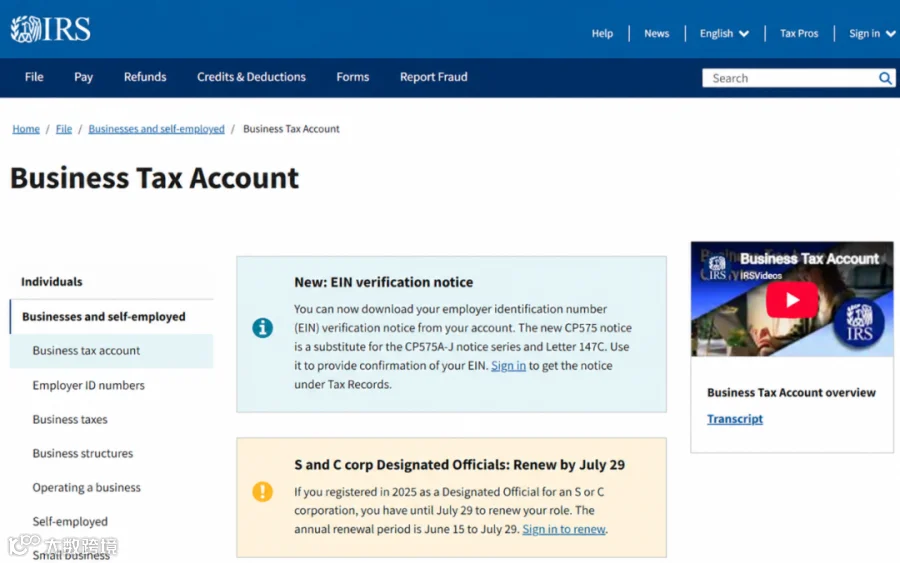Open the Refunds menu
This screenshot has height=563, width=900.
click(x=145, y=77)
